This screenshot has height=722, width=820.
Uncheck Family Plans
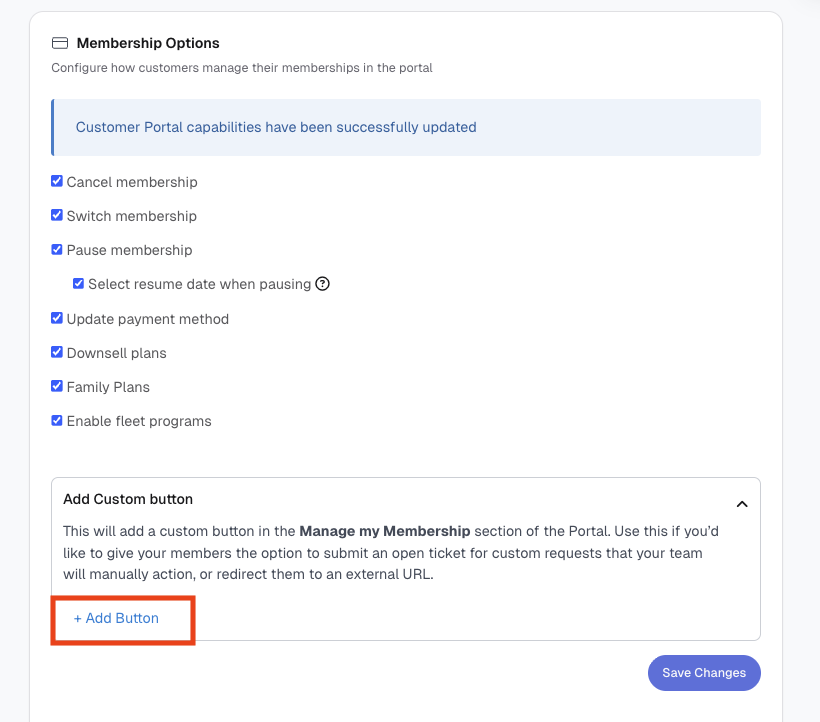(x=57, y=386)
